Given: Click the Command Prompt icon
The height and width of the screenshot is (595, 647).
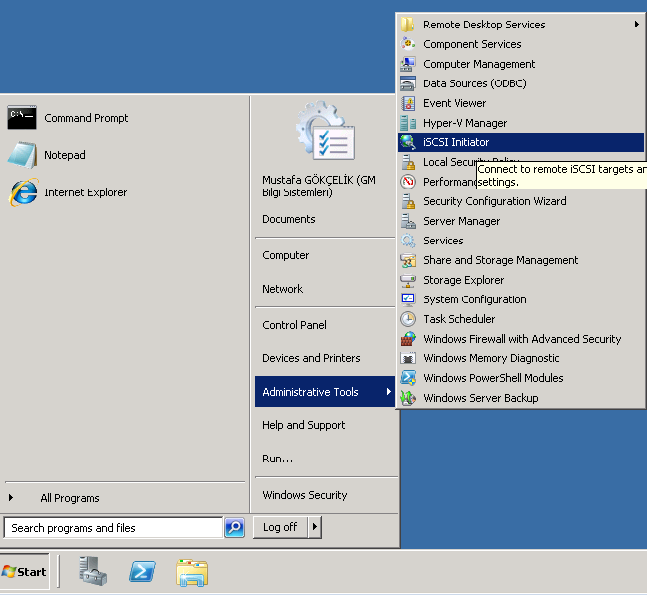Looking at the screenshot, I should coord(22,118).
